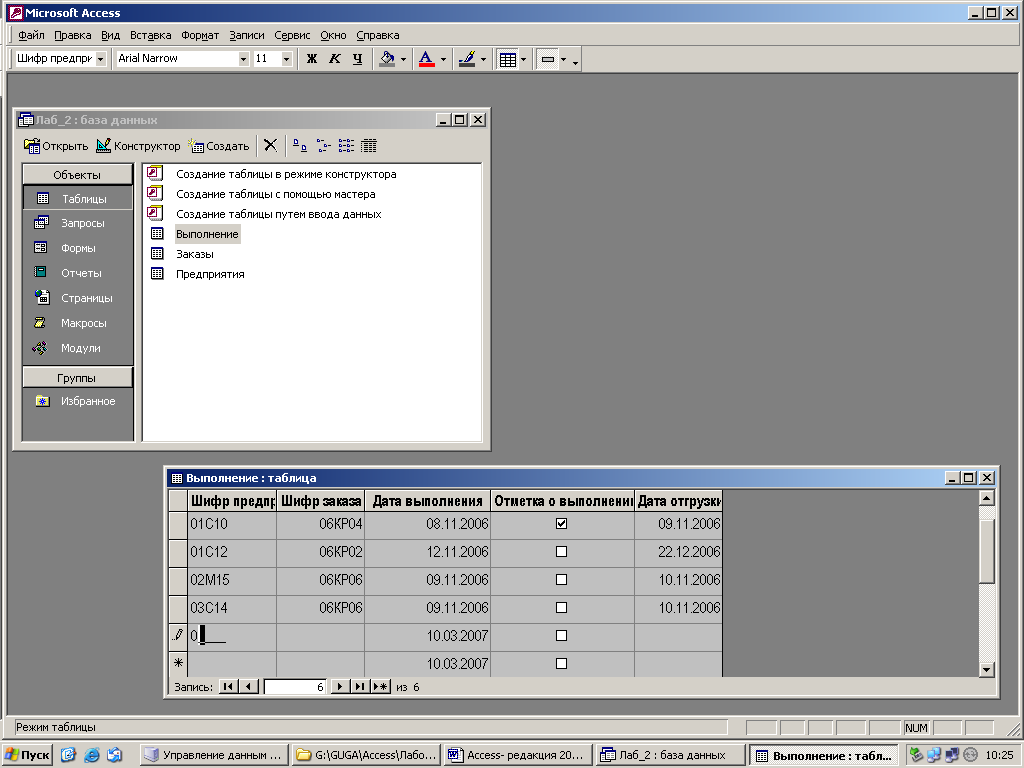
Task: Apply line color pencil icon
Action: [467, 59]
